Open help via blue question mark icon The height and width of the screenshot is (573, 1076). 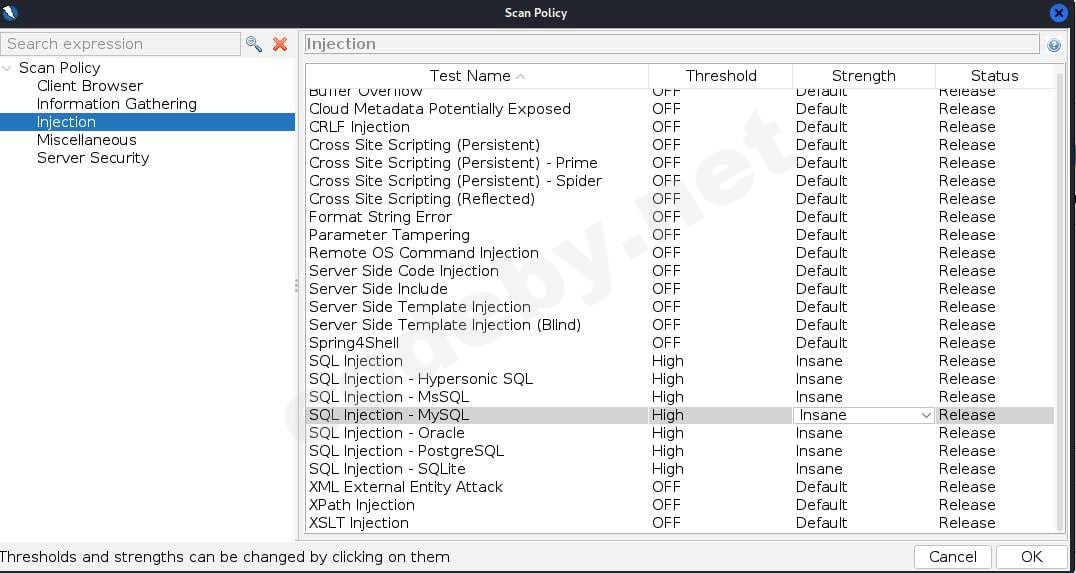pyautogui.click(x=1053, y=45)
